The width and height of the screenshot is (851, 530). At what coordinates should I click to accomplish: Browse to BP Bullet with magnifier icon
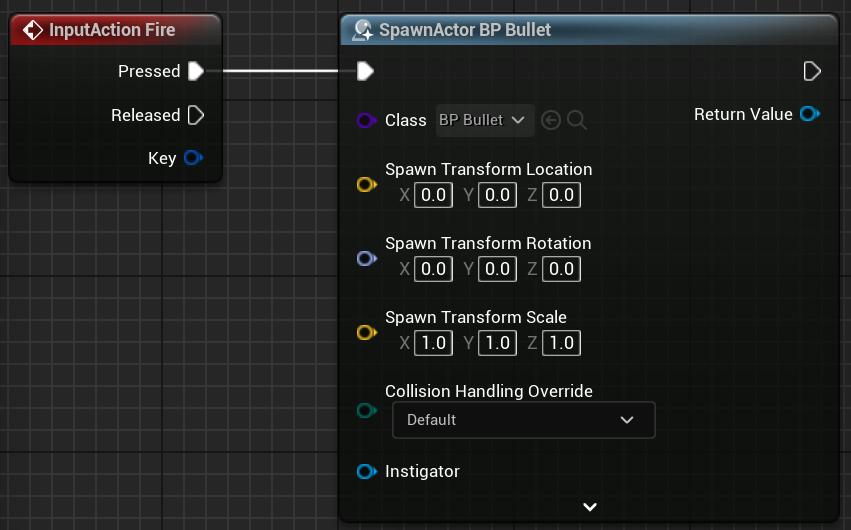pyautogui.click(x=576, y=120)
